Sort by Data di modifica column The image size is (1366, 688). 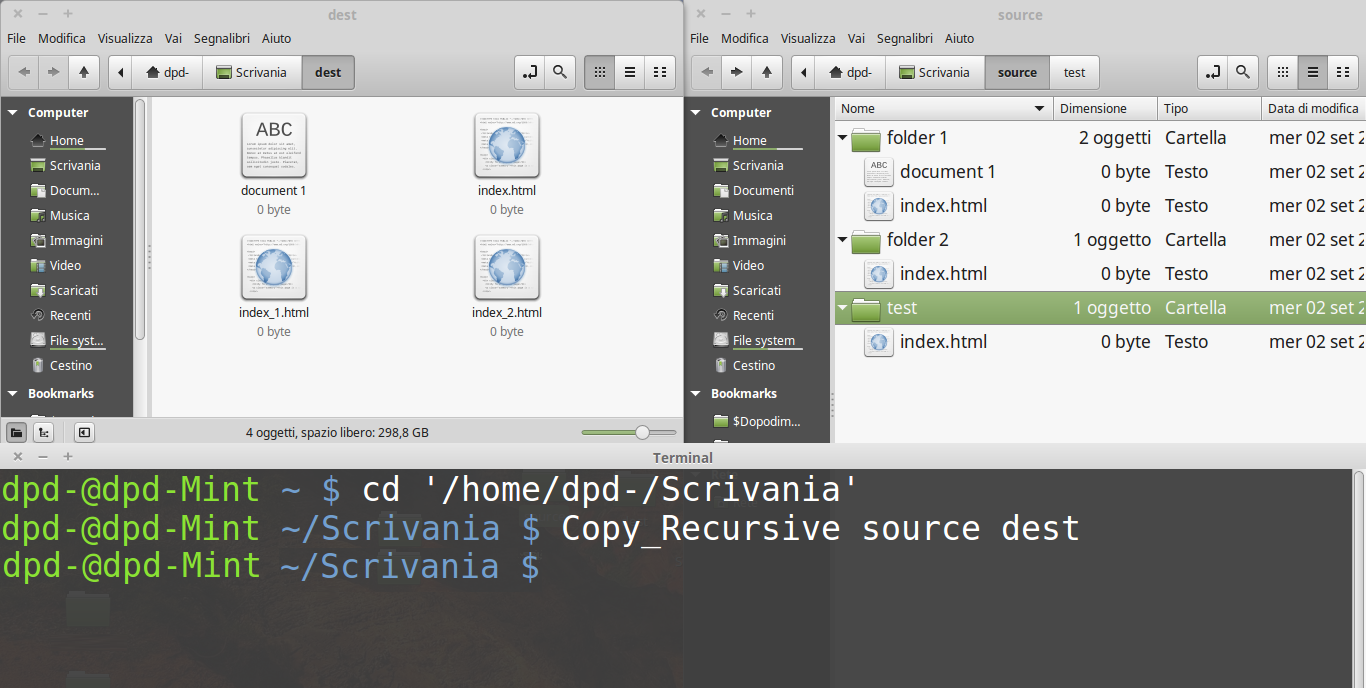pyautogui.click(x=1313, y=108)
